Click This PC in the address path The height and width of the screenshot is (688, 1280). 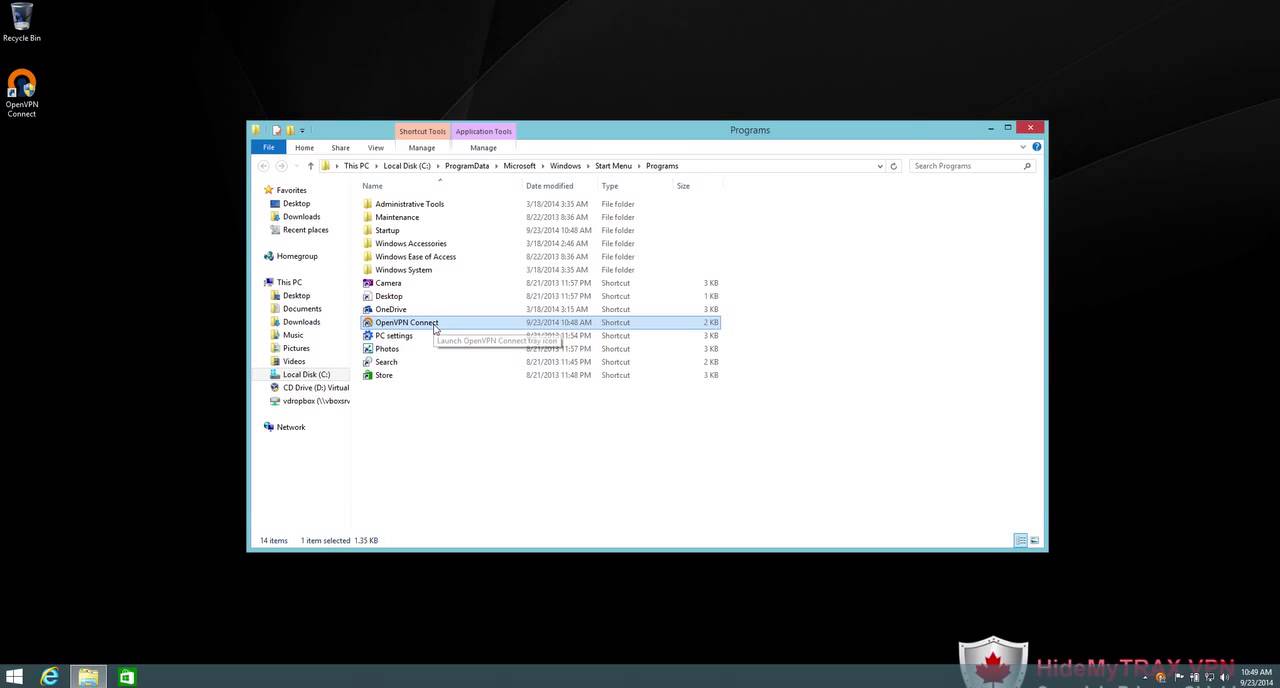pyautogui.click(x=356, y=166)
